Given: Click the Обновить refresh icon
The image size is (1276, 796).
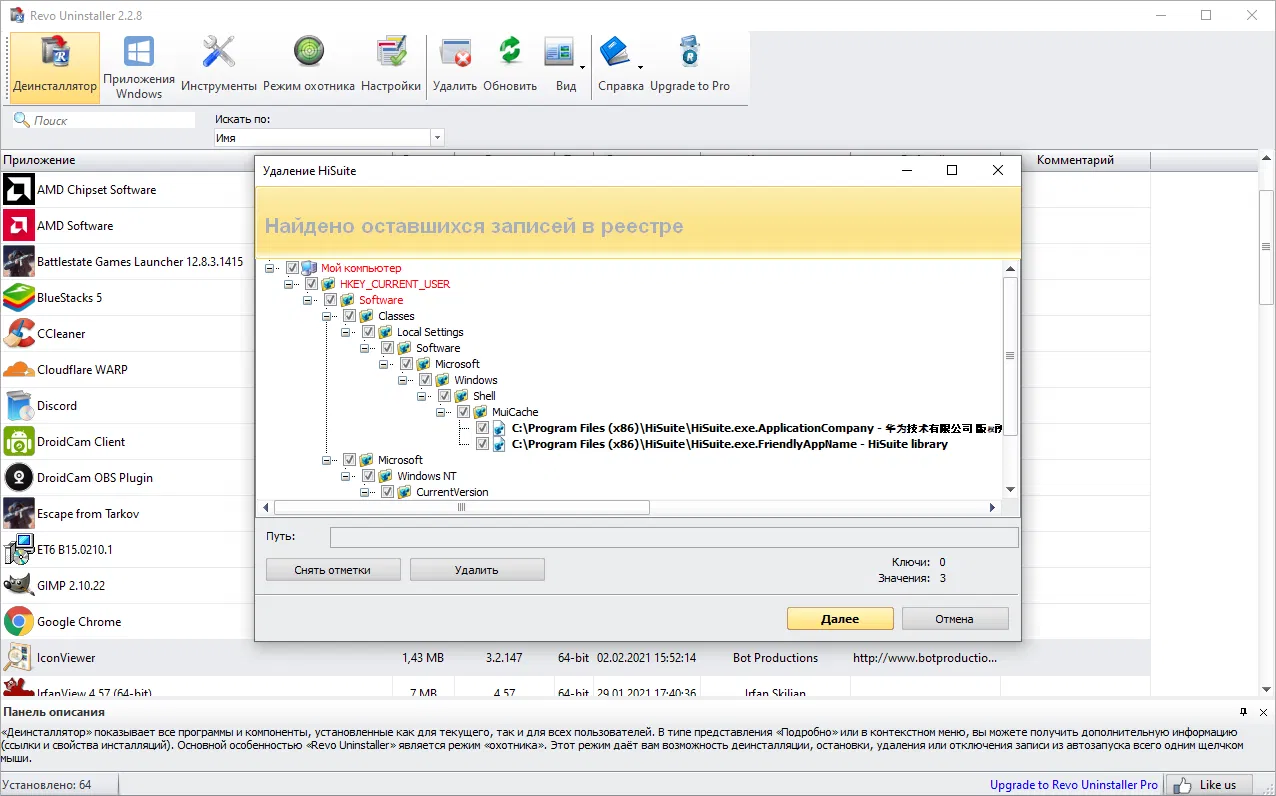Looking at the screenshot, I should pyautogui.click(x=510, y=51).
